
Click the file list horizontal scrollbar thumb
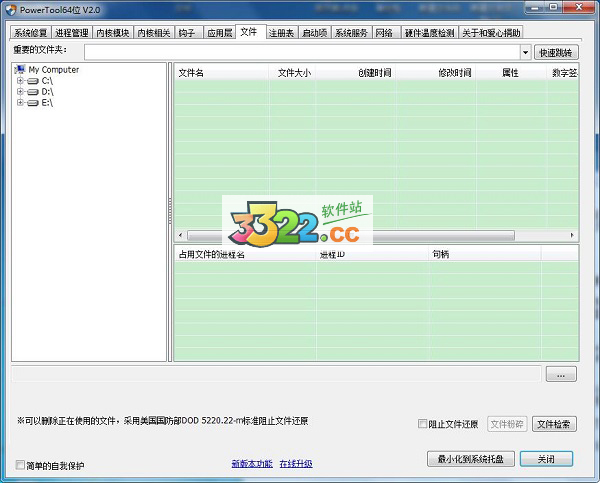(x=351, y=235)
